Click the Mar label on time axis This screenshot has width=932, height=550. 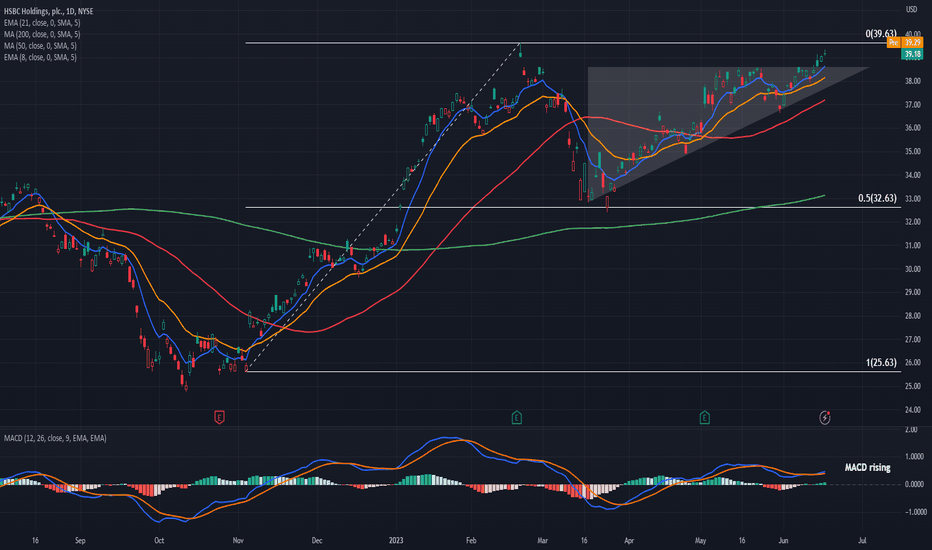(x=542, y=540)
